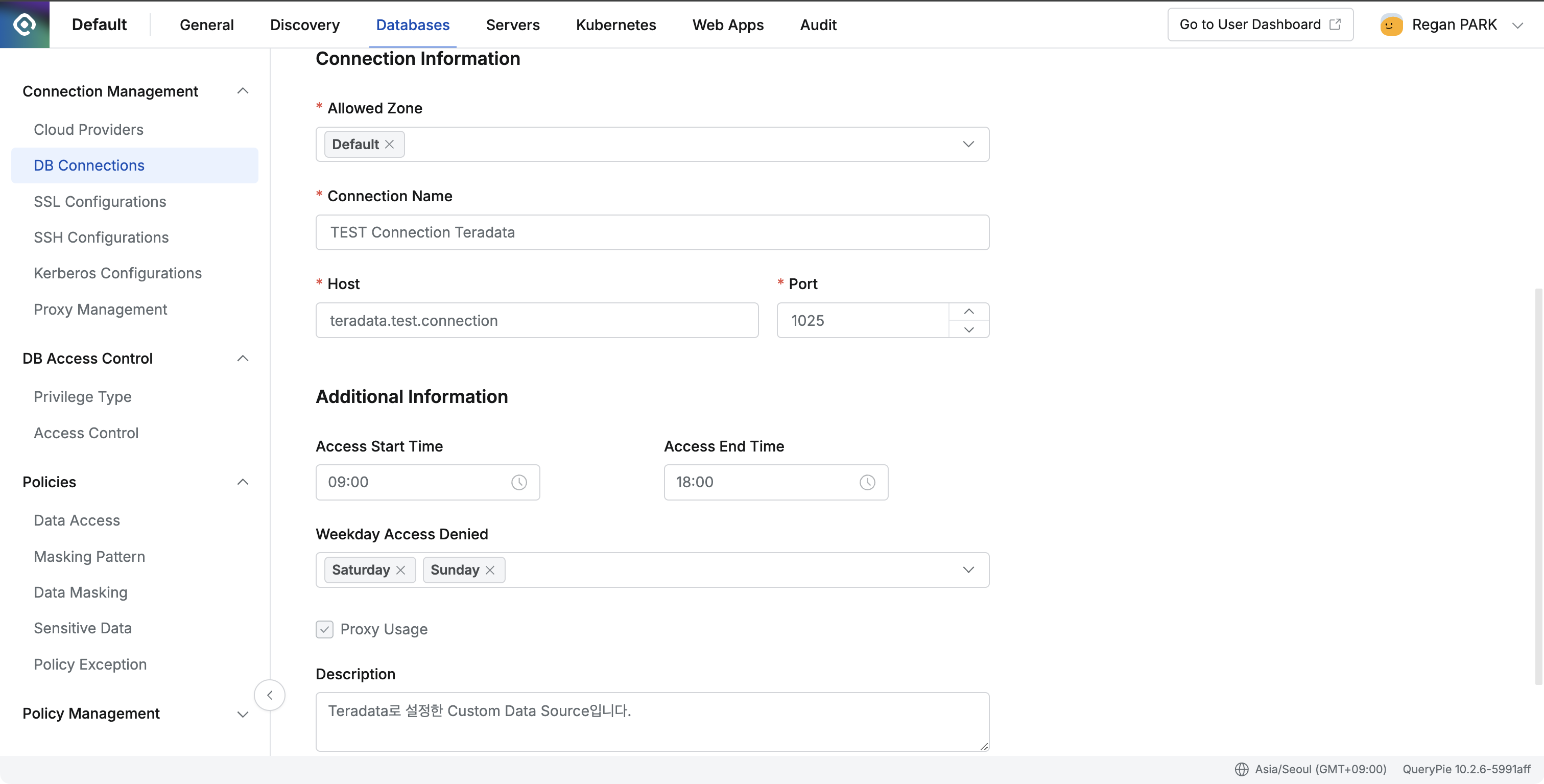Remove the Sunday tag from denied weekdays
The height and width of the screenshot is (784, 1544).
pyautogui.click(x=490, y=570)
